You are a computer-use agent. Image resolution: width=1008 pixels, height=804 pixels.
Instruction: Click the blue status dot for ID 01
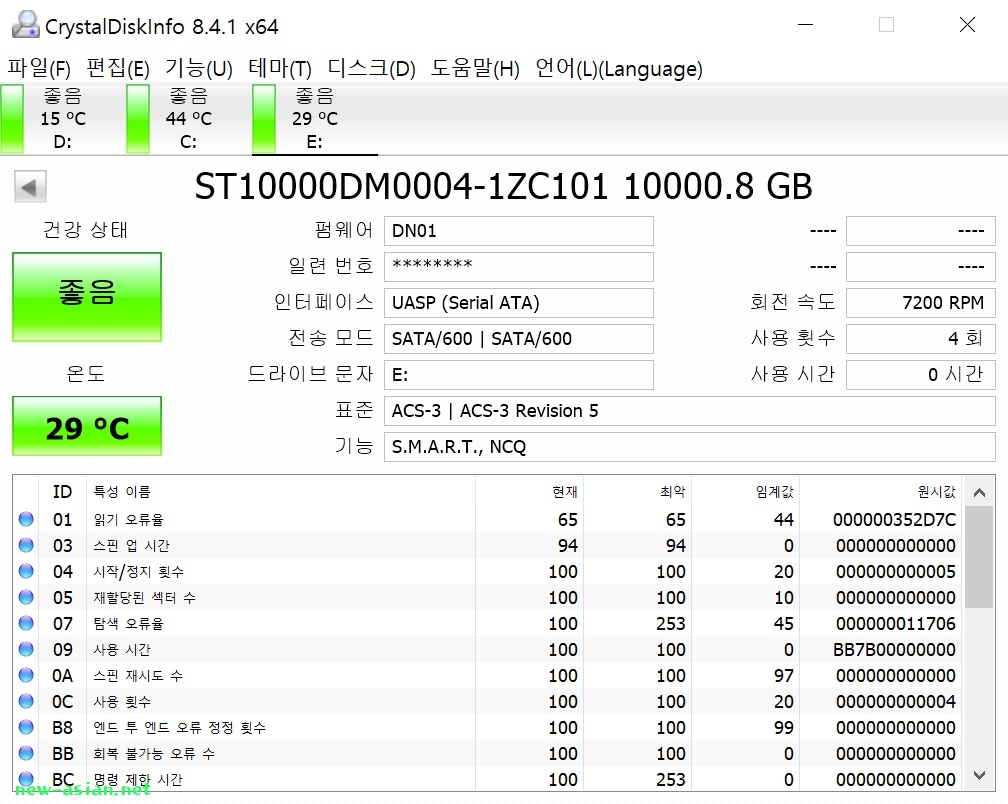26,519
